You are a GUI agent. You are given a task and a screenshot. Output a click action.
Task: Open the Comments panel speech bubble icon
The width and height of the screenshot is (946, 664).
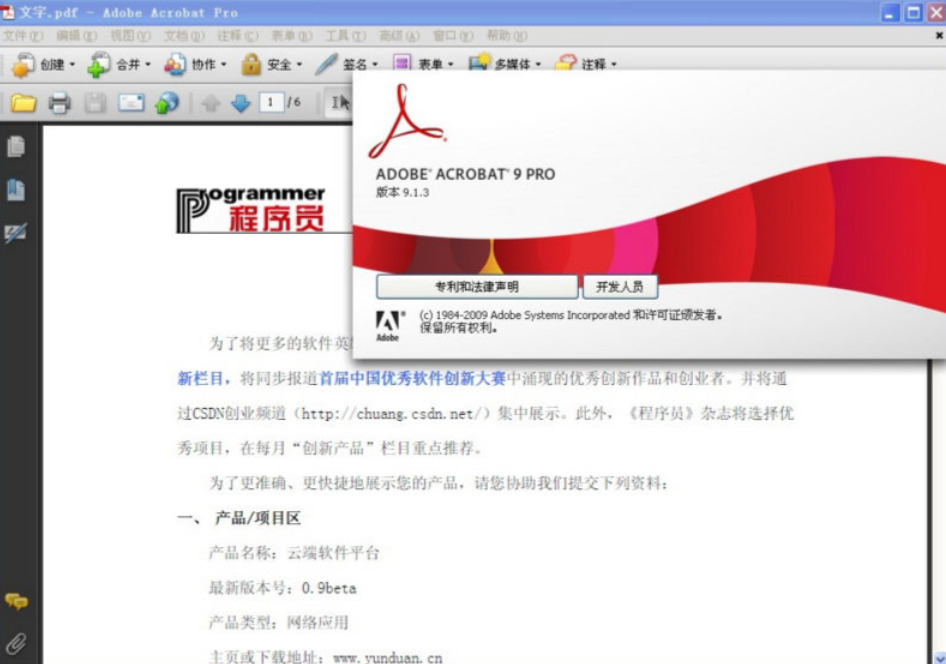(16, 601)
